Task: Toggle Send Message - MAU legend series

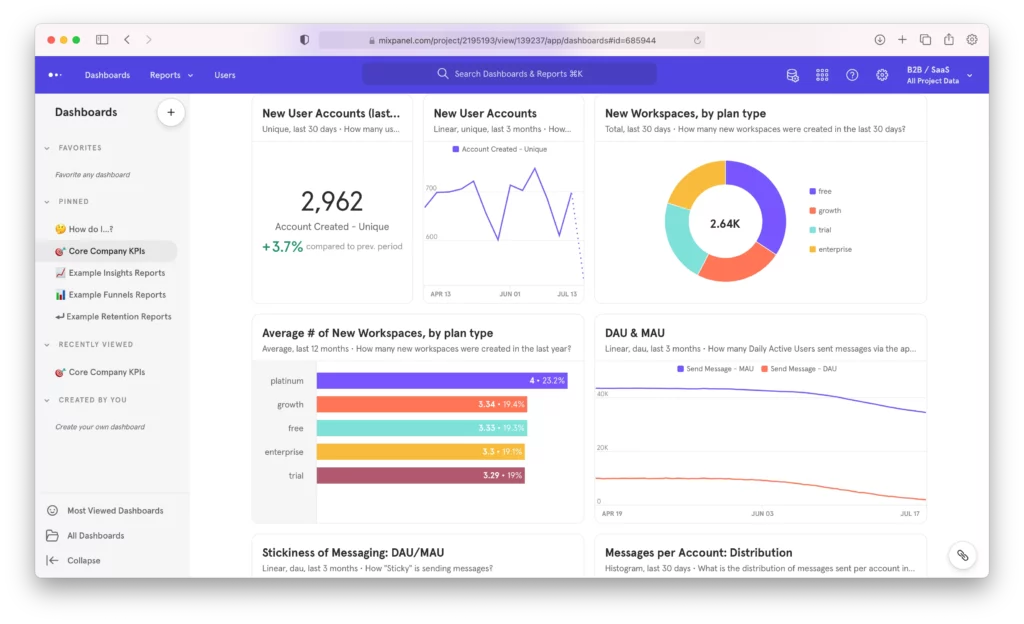Action: 714,369
